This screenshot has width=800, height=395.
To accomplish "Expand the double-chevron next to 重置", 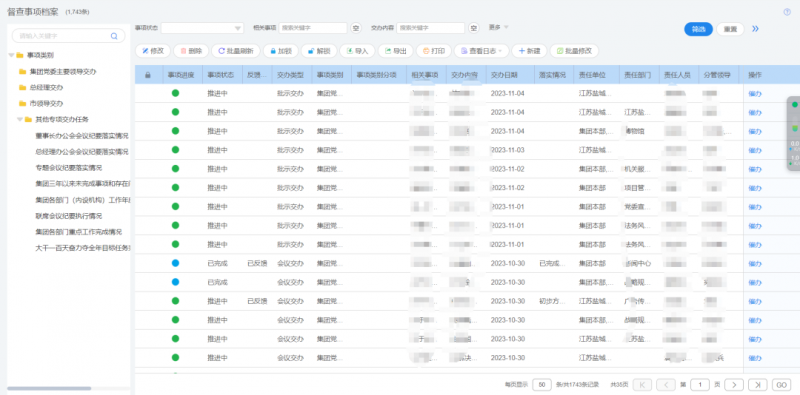I will pos(756,29).
